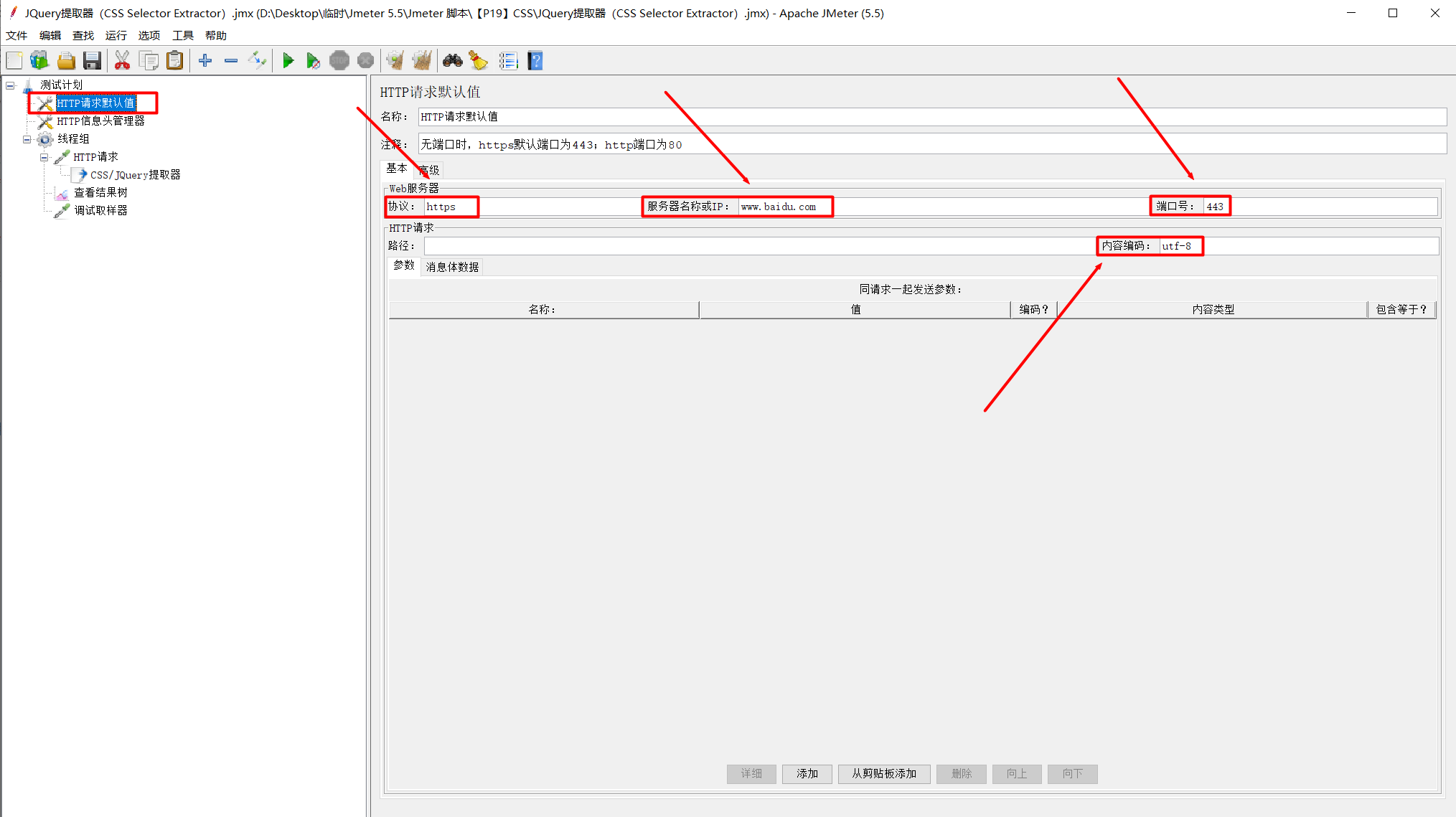Image resolution: width=1456 pixels, height=817 pixels.
Task: Click the 名称 input field
Action: [932, 117]
